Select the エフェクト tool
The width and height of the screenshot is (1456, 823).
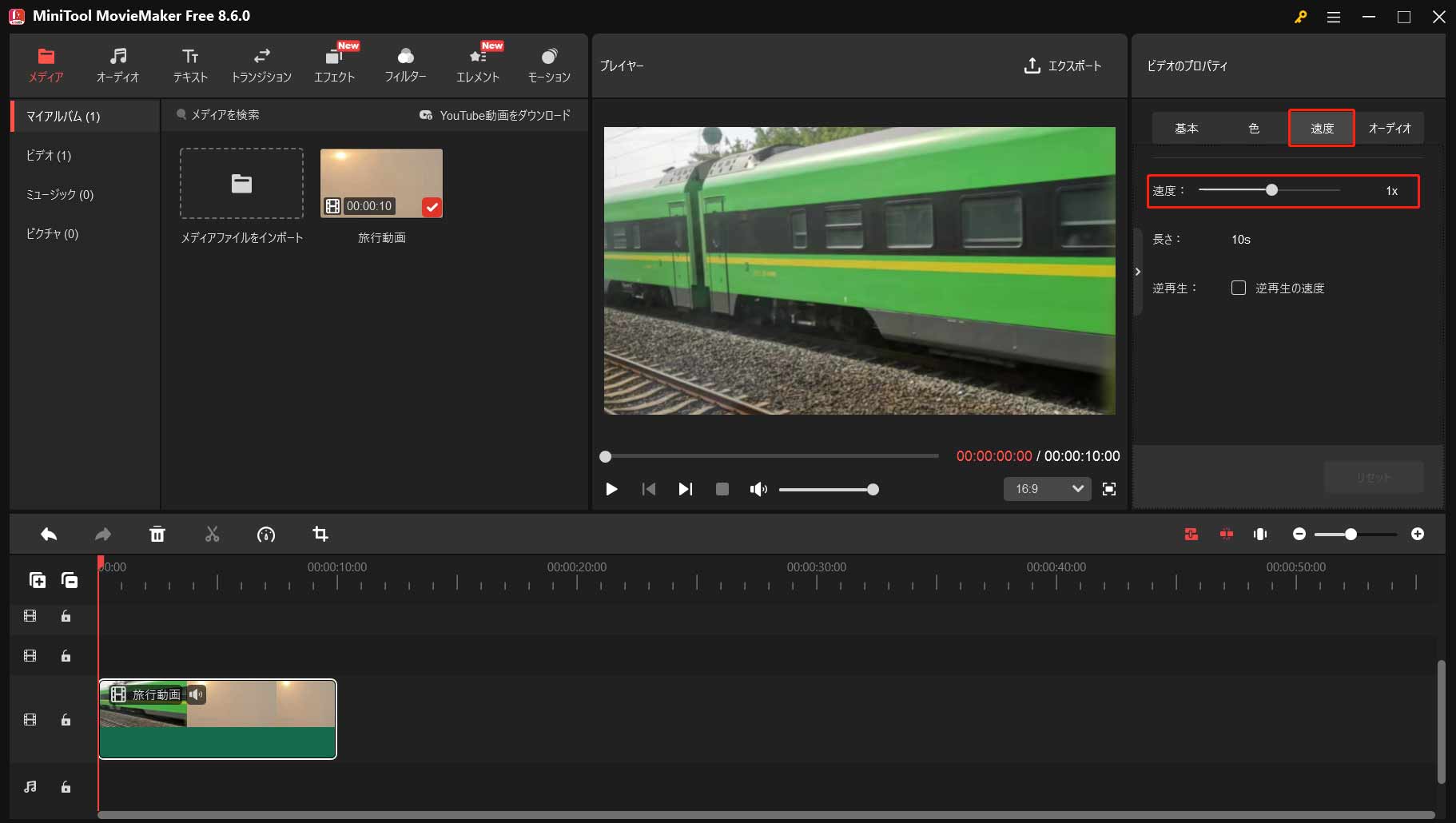[x=334, y=64]
